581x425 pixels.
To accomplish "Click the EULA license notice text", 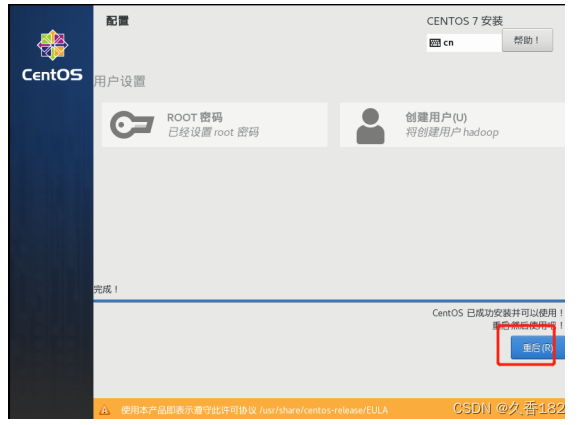I will 254,410.
